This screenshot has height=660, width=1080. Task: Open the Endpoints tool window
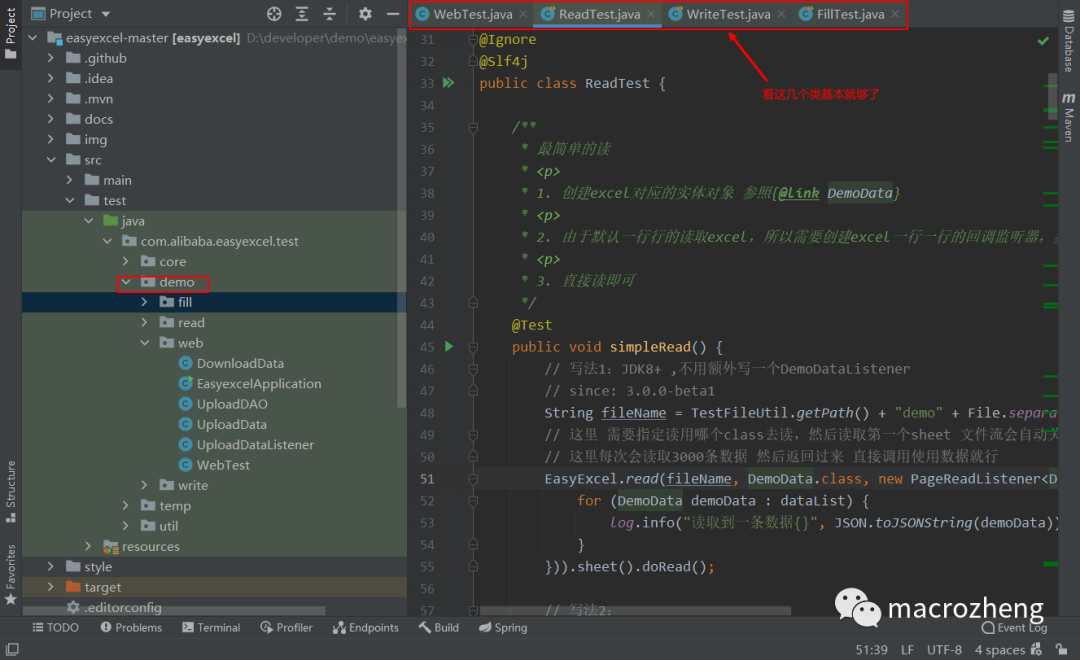(x=366, y=628)
